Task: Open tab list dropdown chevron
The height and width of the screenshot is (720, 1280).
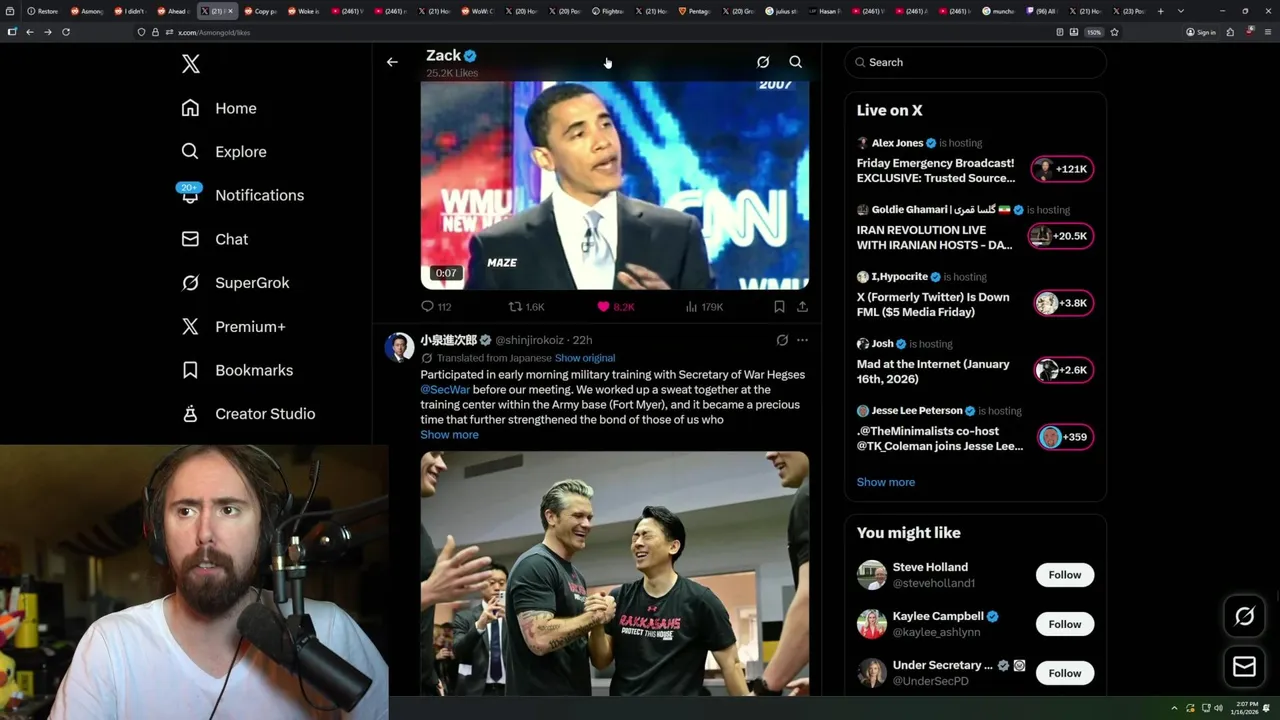Action: 1181,11
